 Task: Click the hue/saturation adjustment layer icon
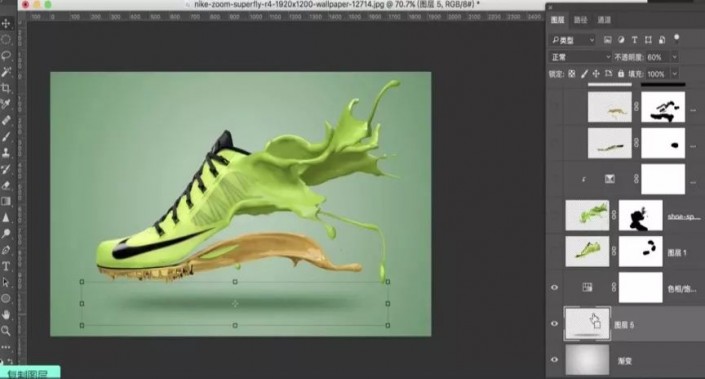pos(587,287)
